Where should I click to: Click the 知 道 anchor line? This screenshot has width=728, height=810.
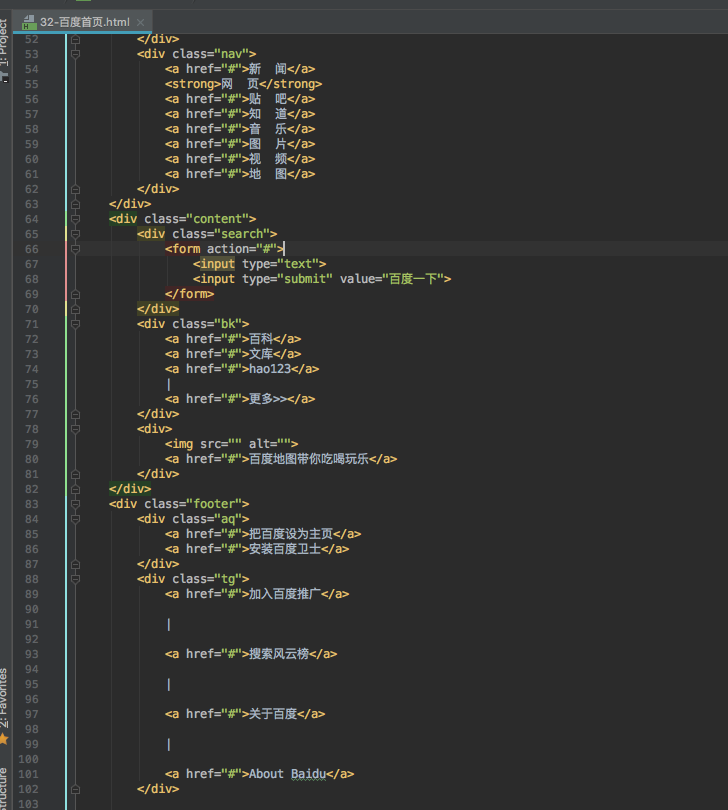coord(240,114)
